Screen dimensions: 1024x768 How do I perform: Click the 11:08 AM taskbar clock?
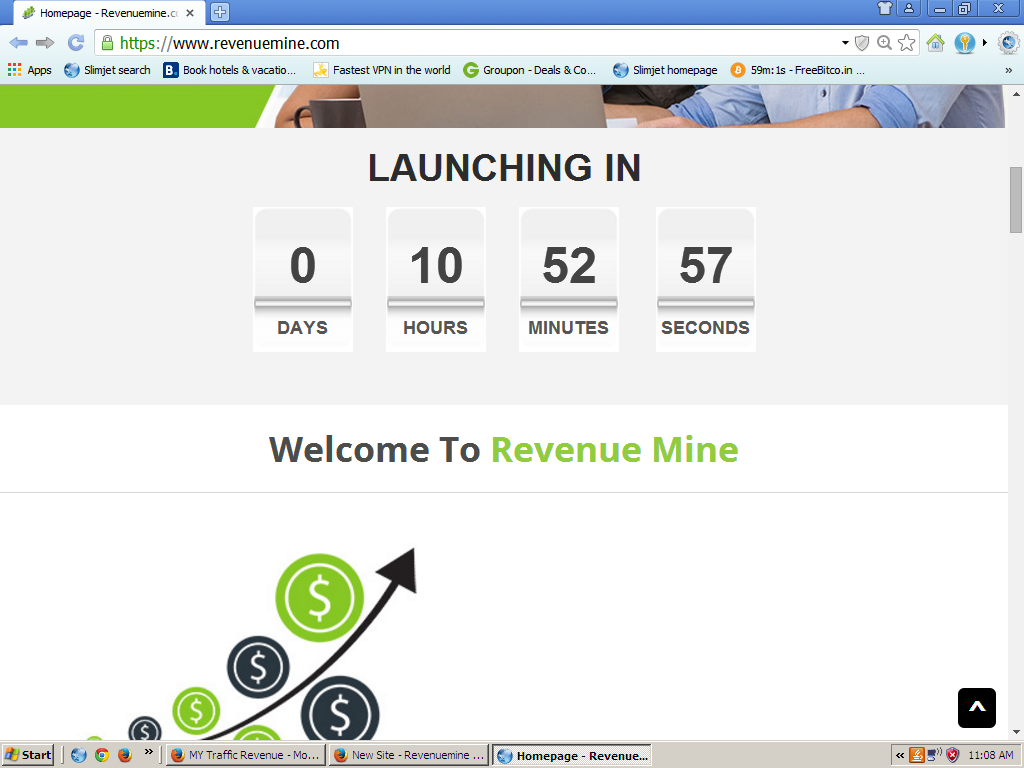pyautogui.click(x=991, y=755)
